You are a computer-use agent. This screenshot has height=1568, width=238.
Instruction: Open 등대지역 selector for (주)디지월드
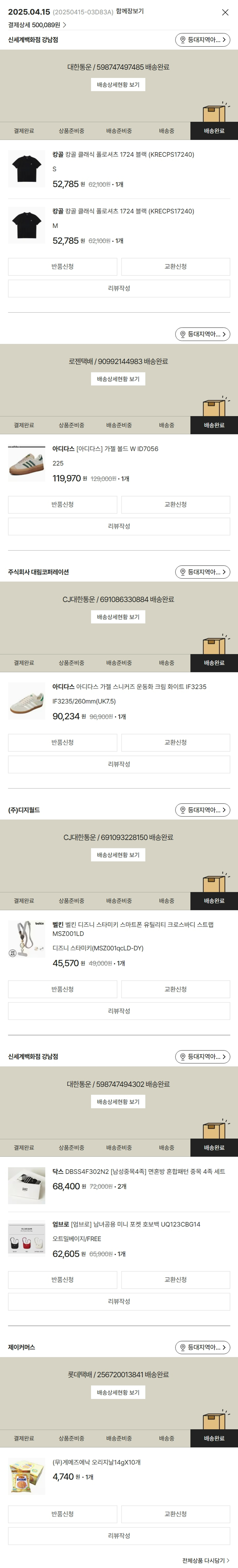203,810
